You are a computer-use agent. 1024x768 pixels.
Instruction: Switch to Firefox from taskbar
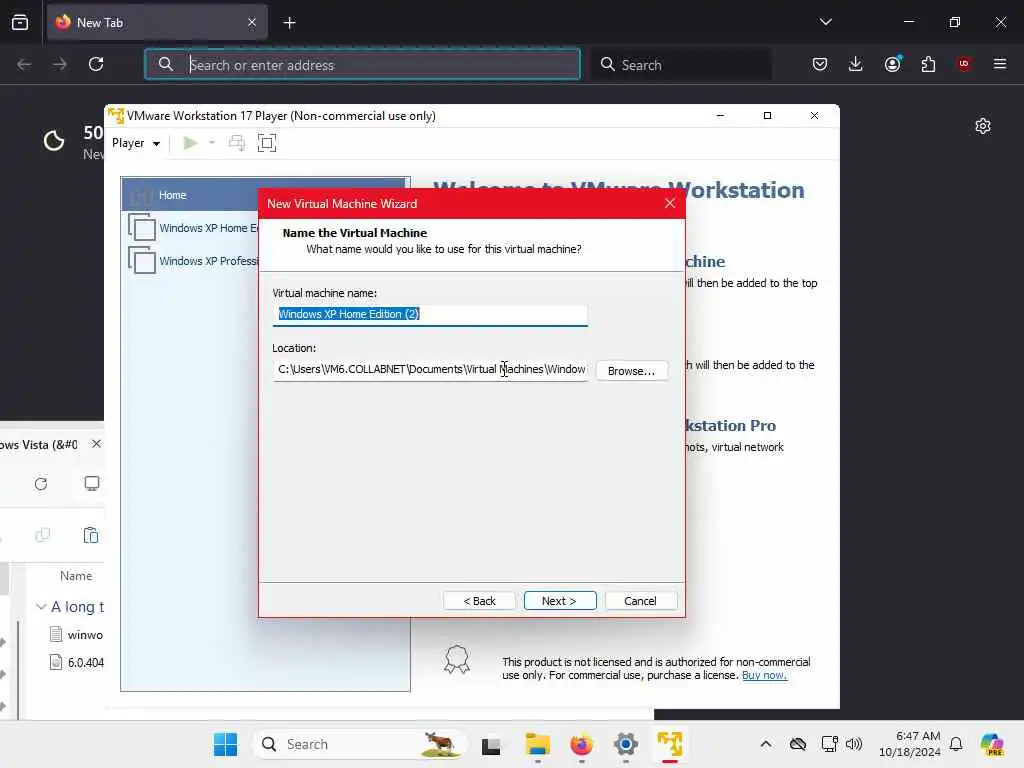[581, 744]
